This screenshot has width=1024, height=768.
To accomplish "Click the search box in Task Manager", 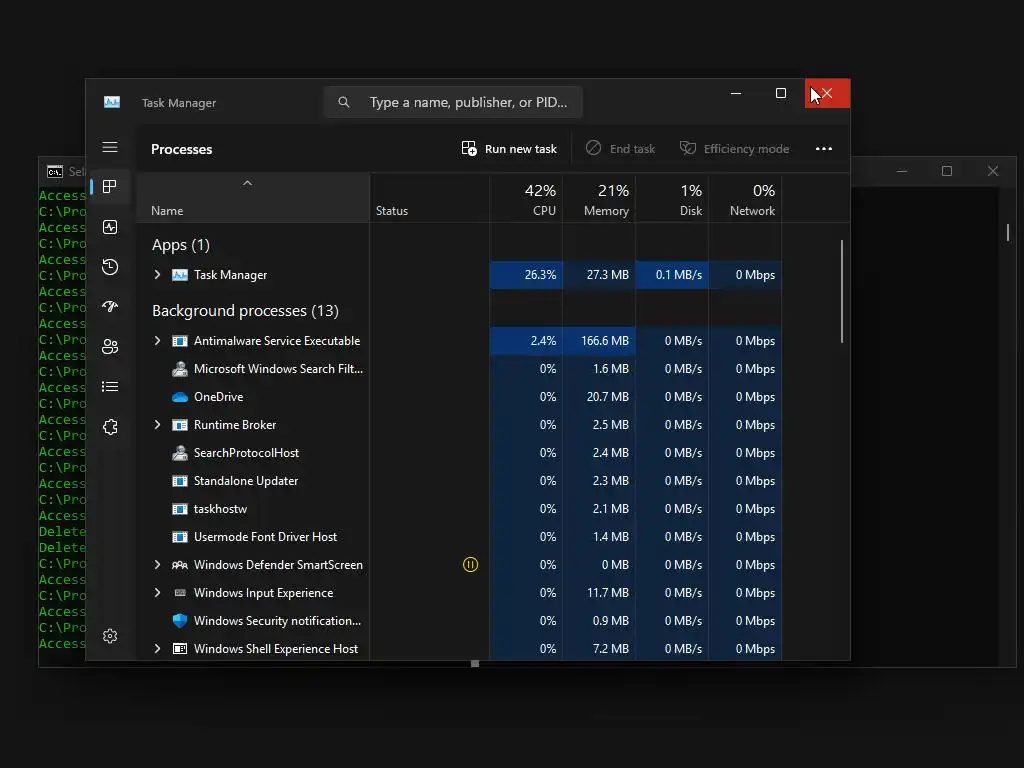I will pos(453,102).
